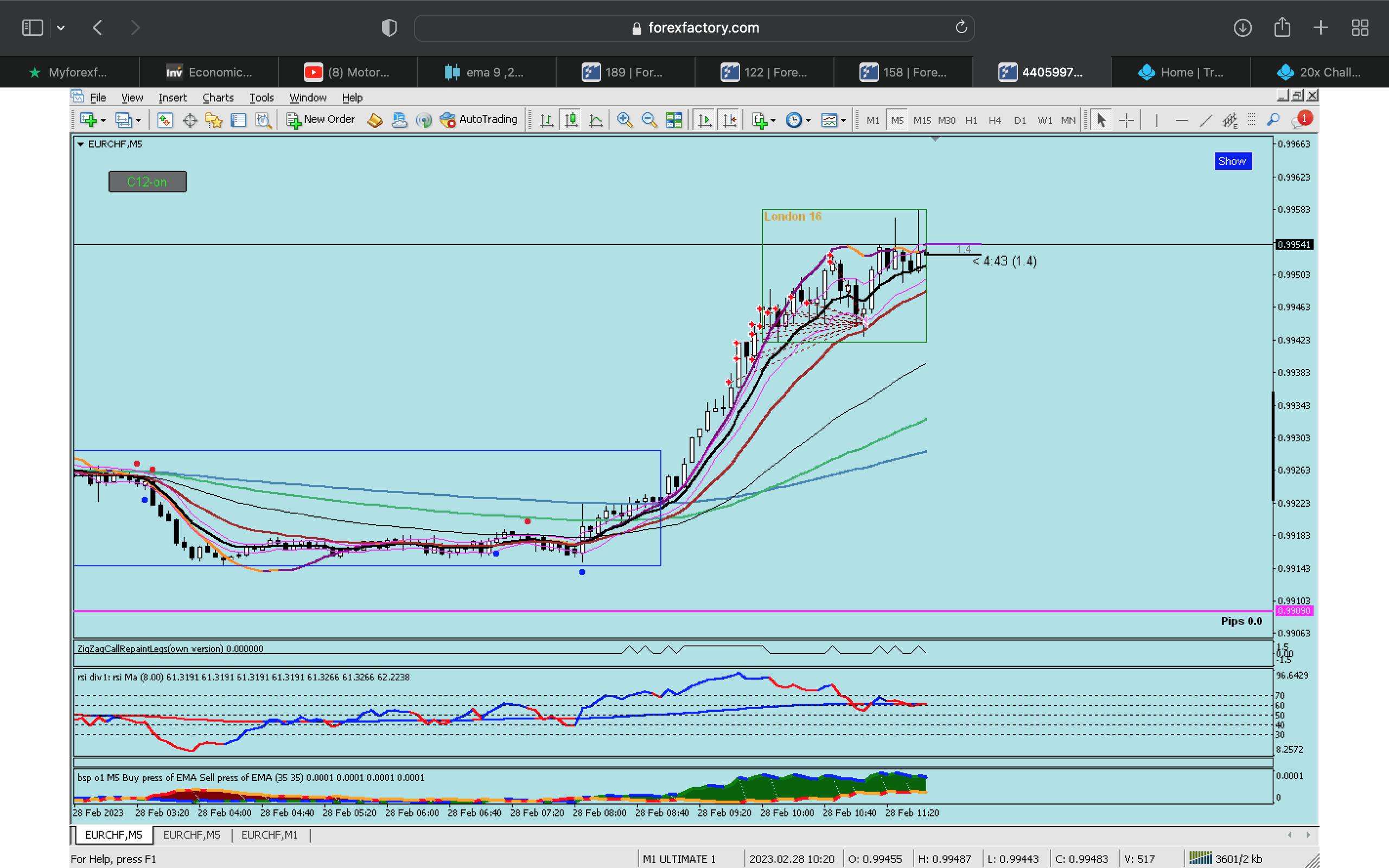Click the blue Show button

pyautogui.click(x=1232, y=161)
